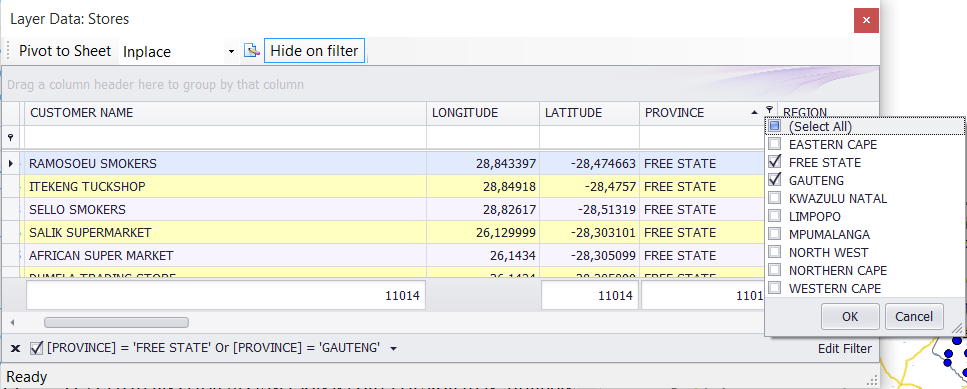Close the Layer Data Stores window

pos(866,20)
